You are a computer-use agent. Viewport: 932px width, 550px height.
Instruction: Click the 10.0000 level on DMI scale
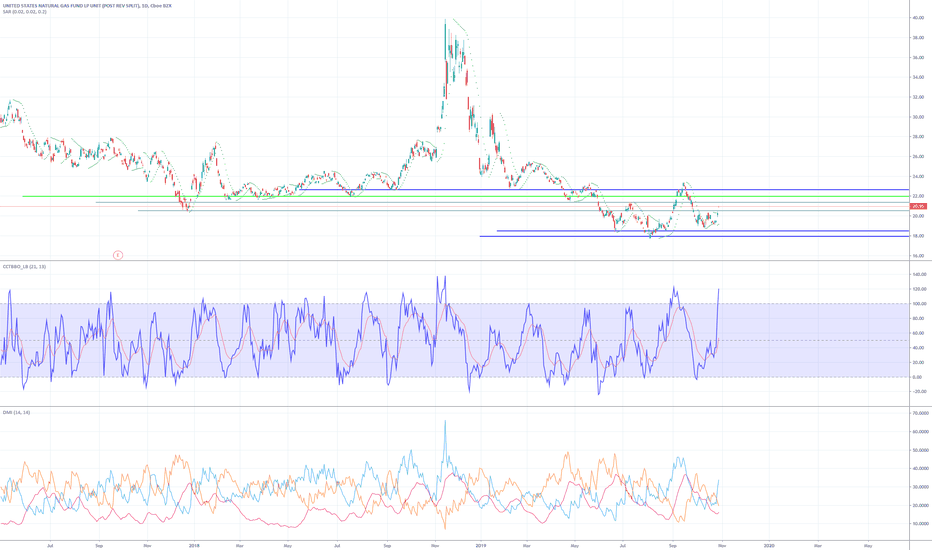click(921, 524)
